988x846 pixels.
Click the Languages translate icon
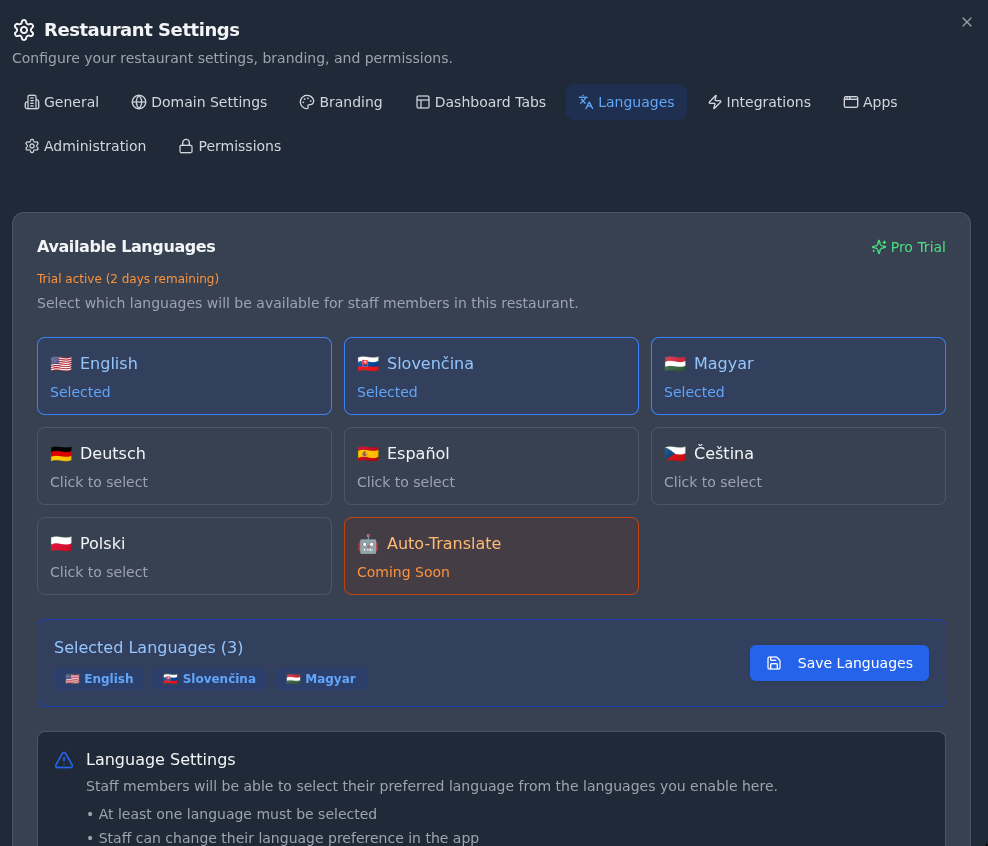pyautogui.click(x=585, y=102)
